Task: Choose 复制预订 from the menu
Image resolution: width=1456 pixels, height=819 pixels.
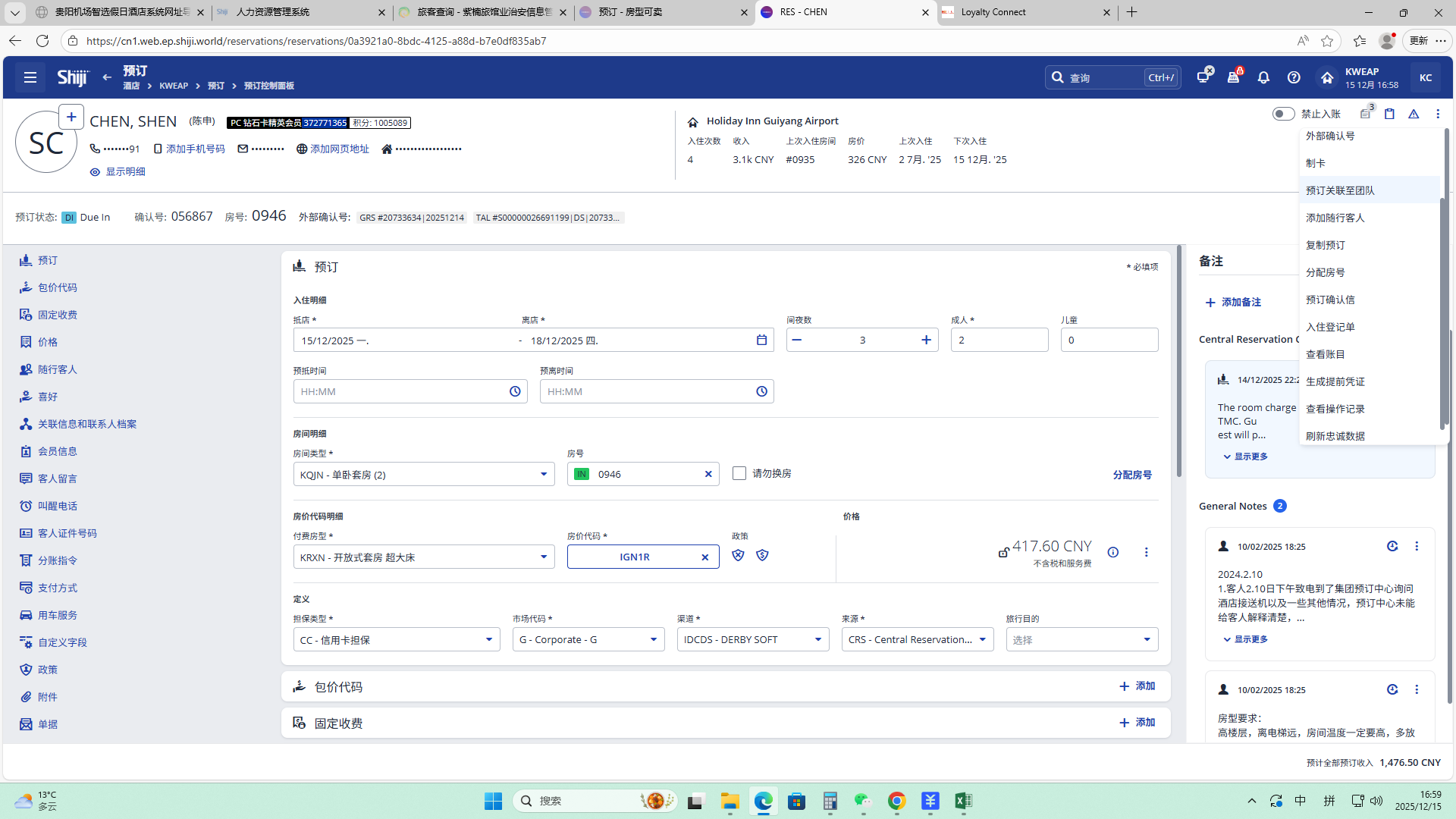Action: coord(1325,245)
